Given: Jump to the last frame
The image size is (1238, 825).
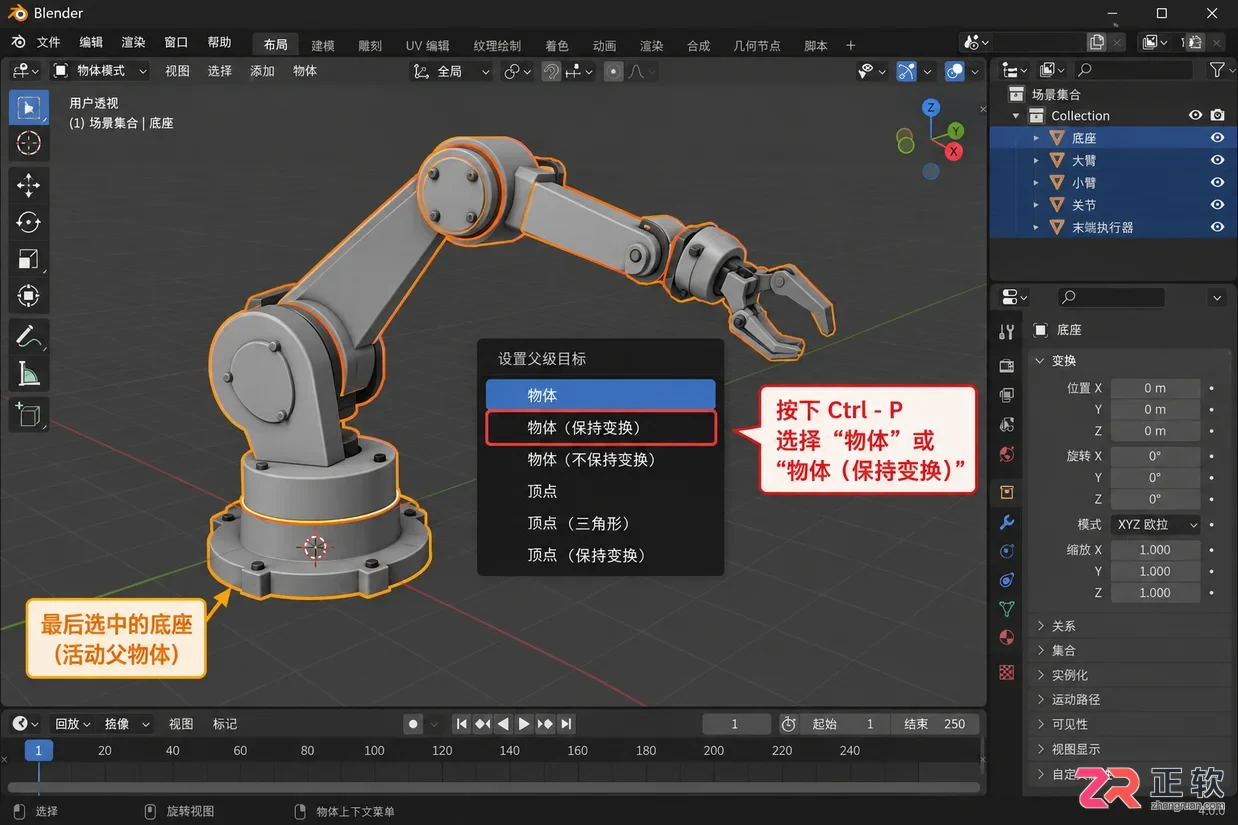Looking at the screenshot, I should (x=566, y=724).
